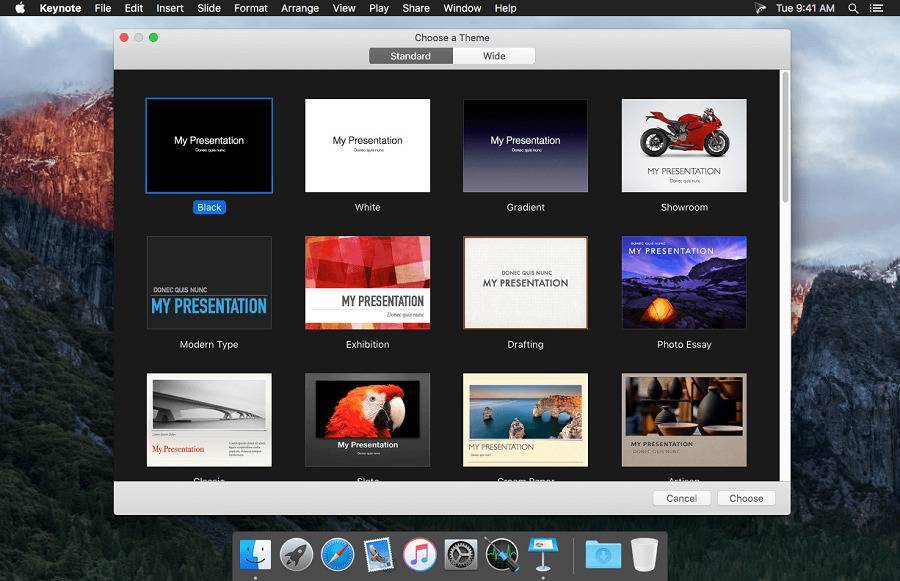900x581 pixels.
Task: Open the Format menu
Action: [x=250, y=8]
